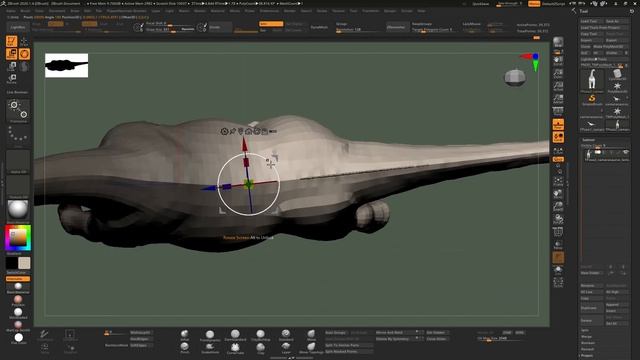This screenshot has width=640, height=360.
Task: Click gizmo customize gear icon
Action: click(224, 131)
